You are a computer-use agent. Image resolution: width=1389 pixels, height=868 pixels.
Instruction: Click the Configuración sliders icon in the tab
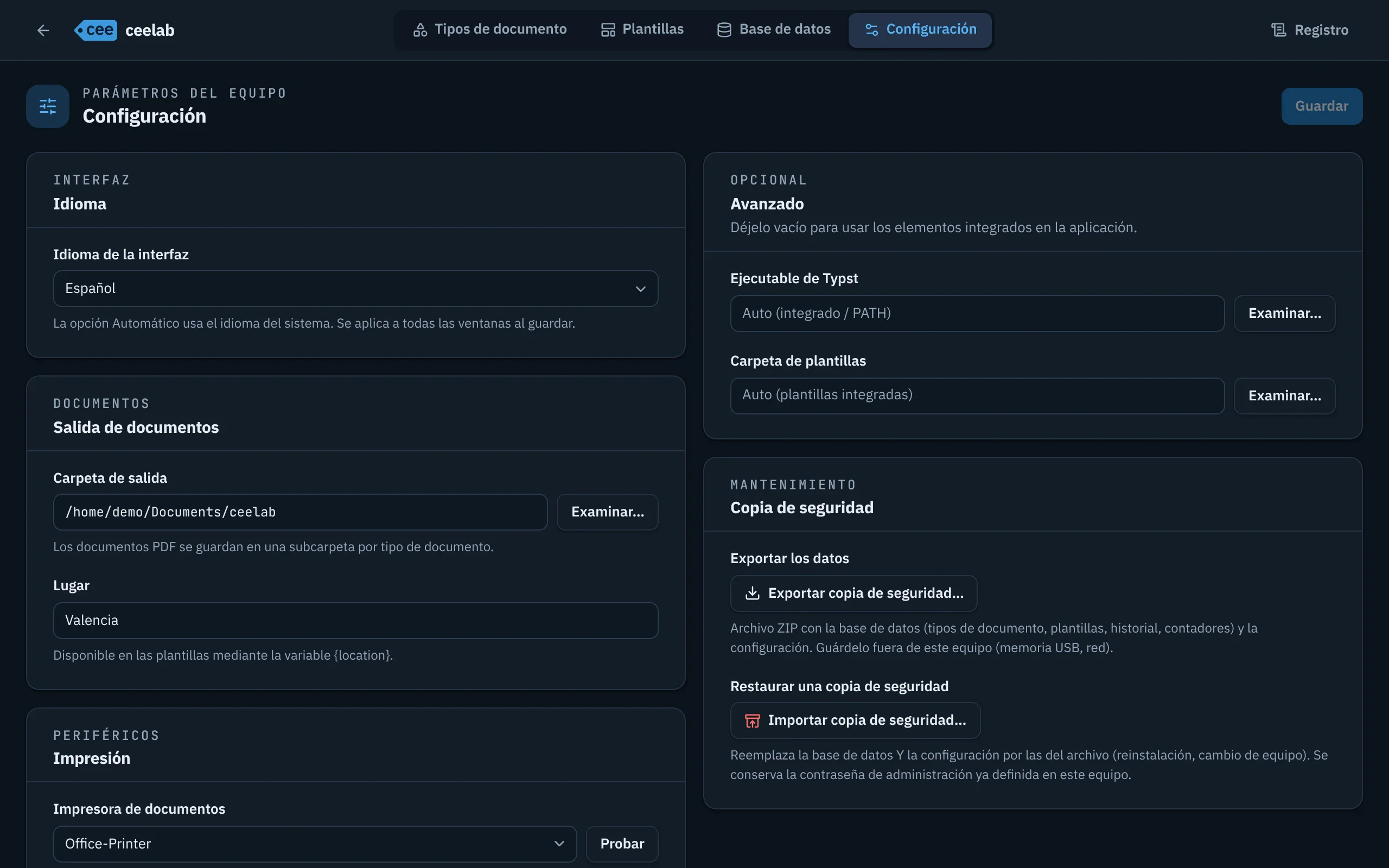(x=871, y=30)
